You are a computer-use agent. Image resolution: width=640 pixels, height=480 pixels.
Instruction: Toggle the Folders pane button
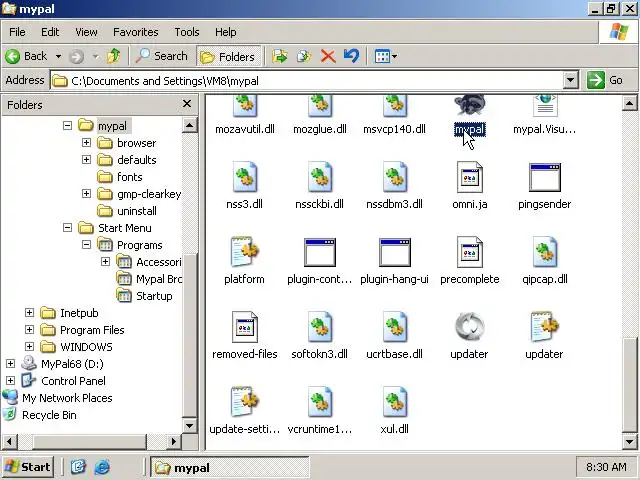[x=228, y=57]
